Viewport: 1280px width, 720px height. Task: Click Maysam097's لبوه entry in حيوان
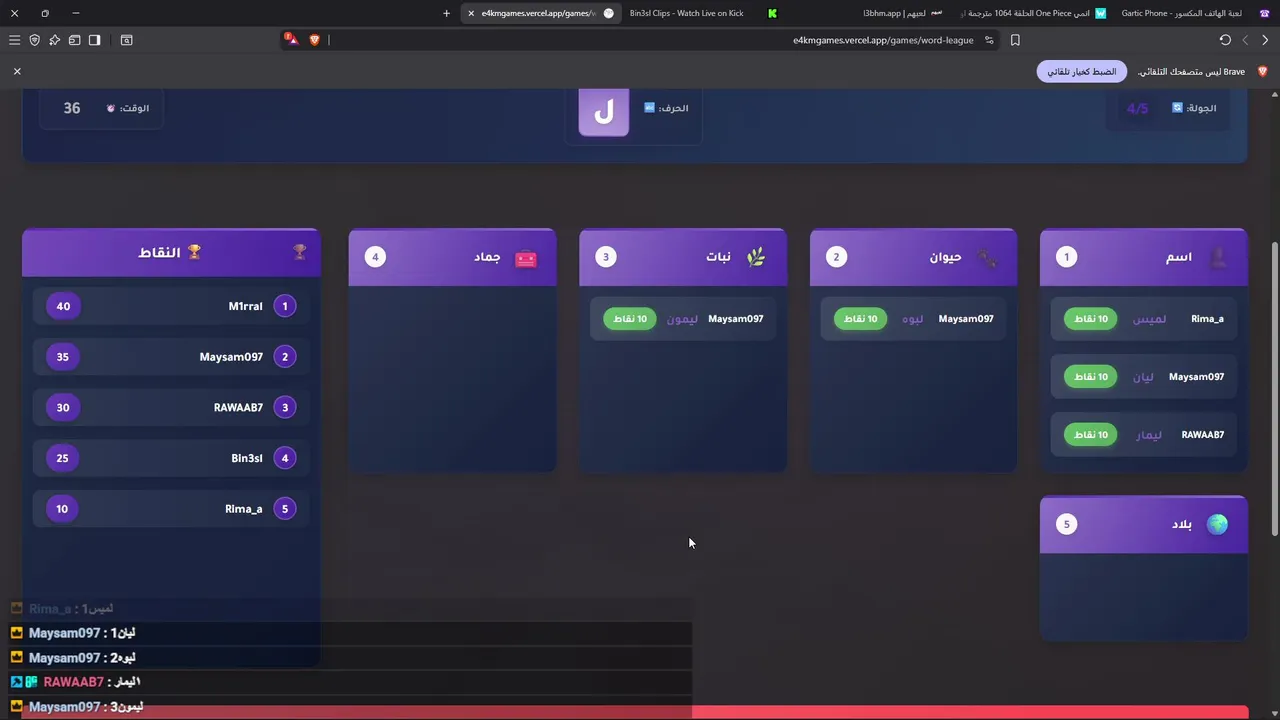coord(913,319)
